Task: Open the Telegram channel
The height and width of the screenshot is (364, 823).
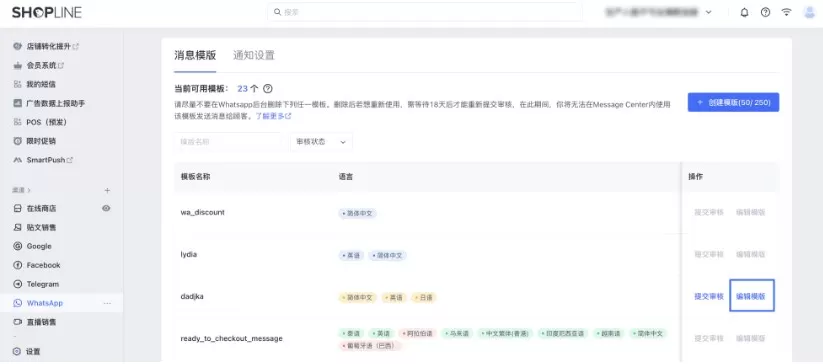Action: [36, 284]
